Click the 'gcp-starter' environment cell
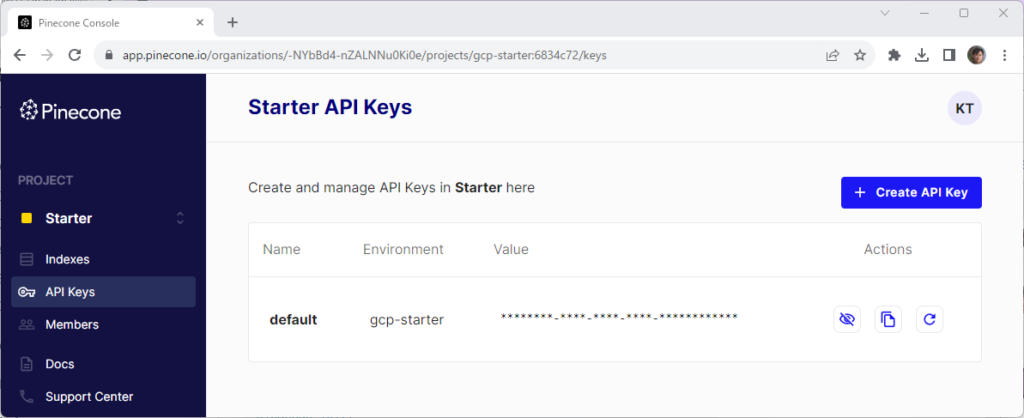The width and height of the screenshot is (1024, 418). pyautogui.click(x=407, y=320)
